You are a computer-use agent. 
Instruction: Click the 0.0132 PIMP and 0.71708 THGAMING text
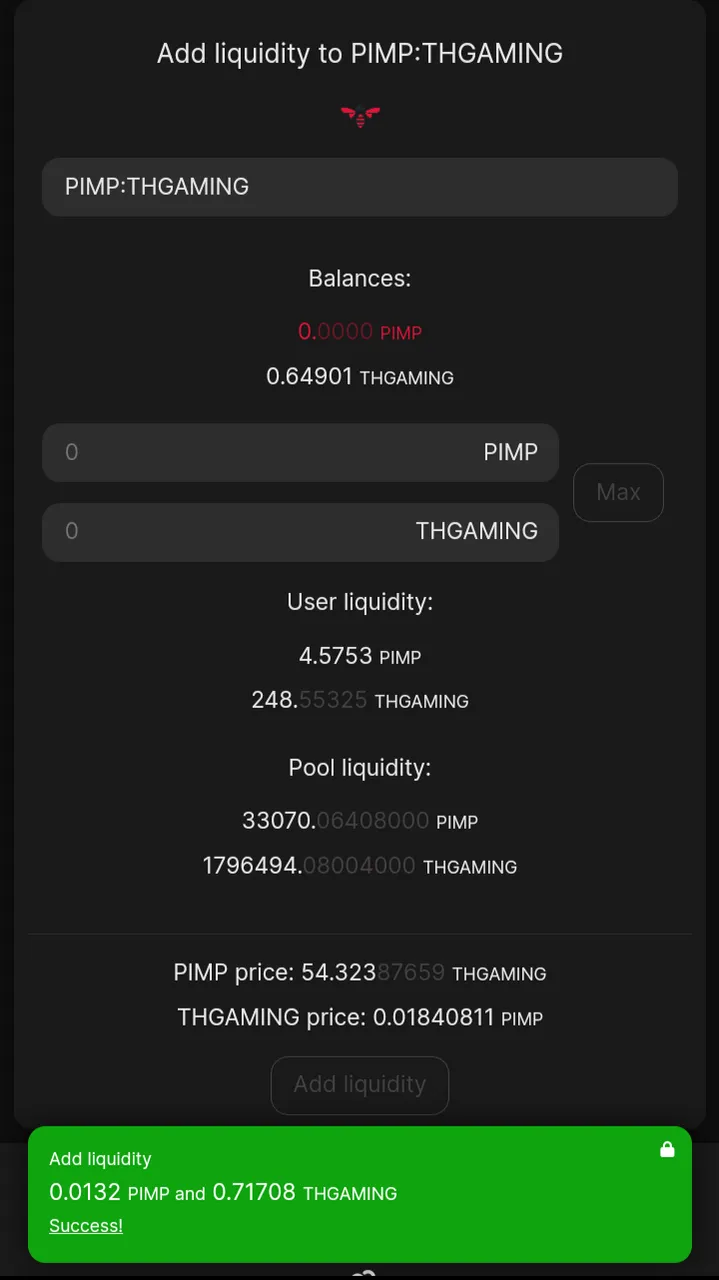pyautogui.click(x=223, y=1193)
